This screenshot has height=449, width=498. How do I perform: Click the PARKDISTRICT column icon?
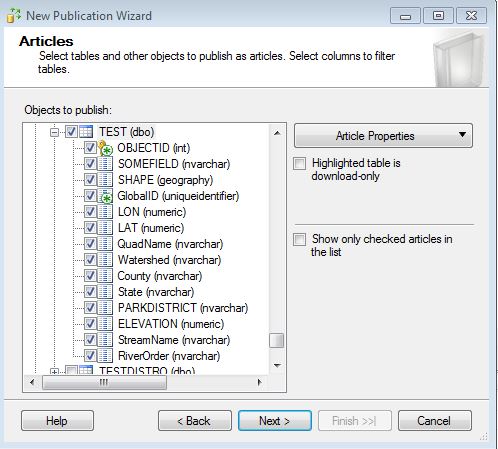(x=105, y=308)
